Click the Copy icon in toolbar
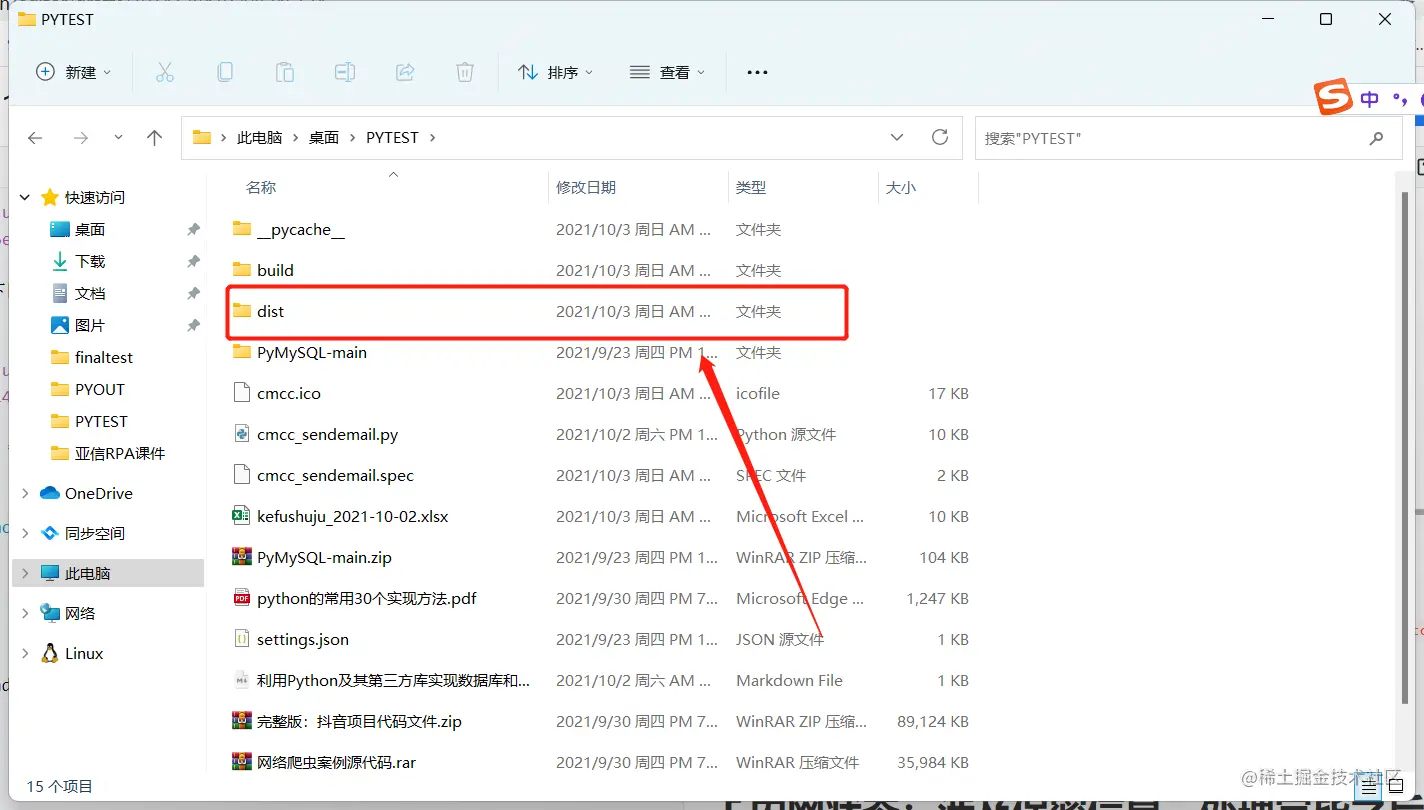Viewport: 1424px width, 810px height. [225, 72]
